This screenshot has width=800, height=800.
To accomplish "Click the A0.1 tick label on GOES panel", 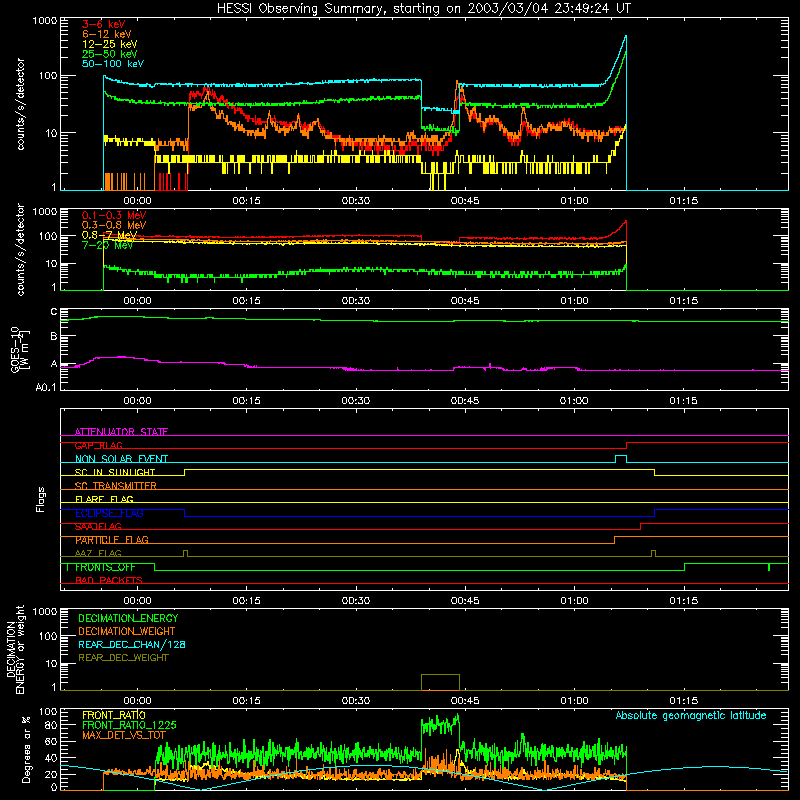I will 46,388.
